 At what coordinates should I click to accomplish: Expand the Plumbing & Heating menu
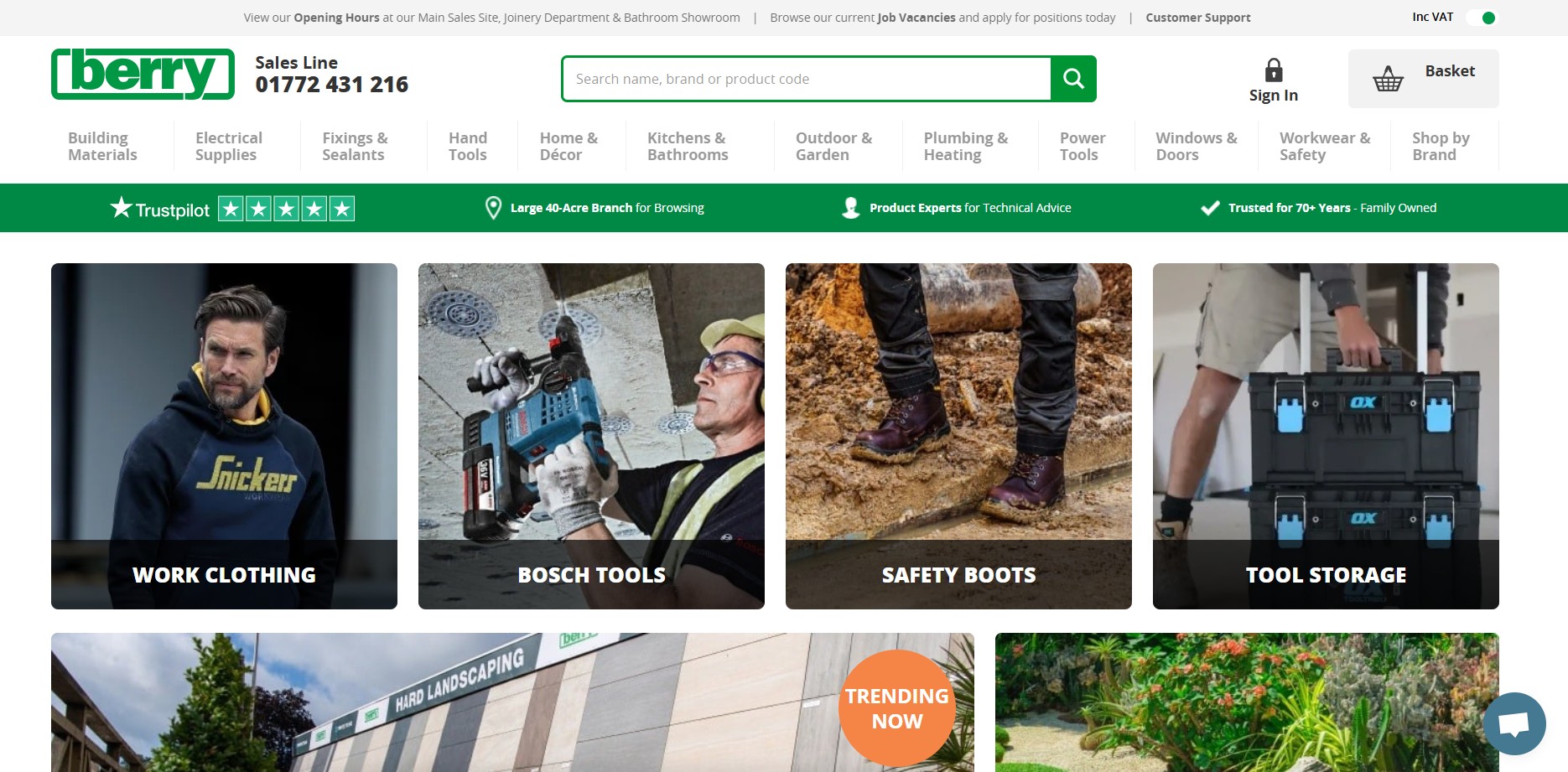[965, 146]
